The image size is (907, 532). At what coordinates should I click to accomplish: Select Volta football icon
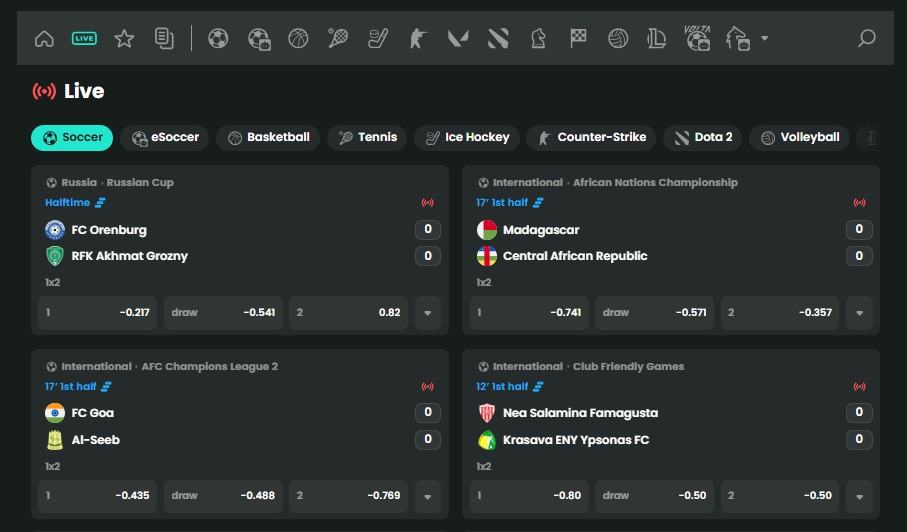(697, 38)
